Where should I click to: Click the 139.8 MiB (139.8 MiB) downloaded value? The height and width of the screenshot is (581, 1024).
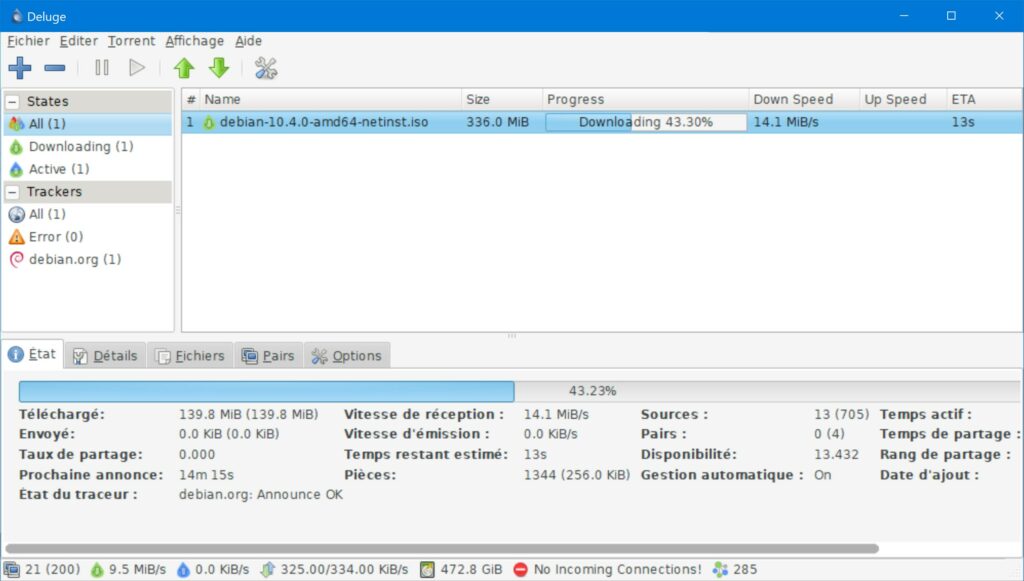248,415
